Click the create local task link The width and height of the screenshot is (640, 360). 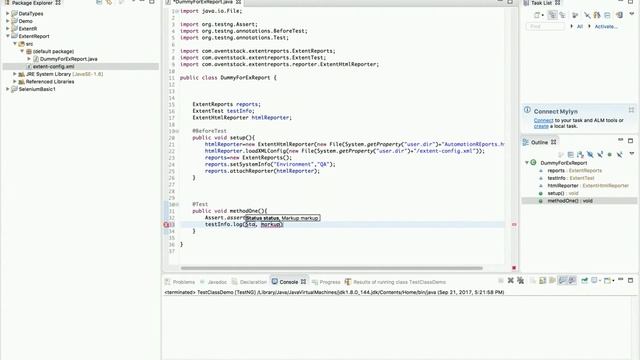541,126
